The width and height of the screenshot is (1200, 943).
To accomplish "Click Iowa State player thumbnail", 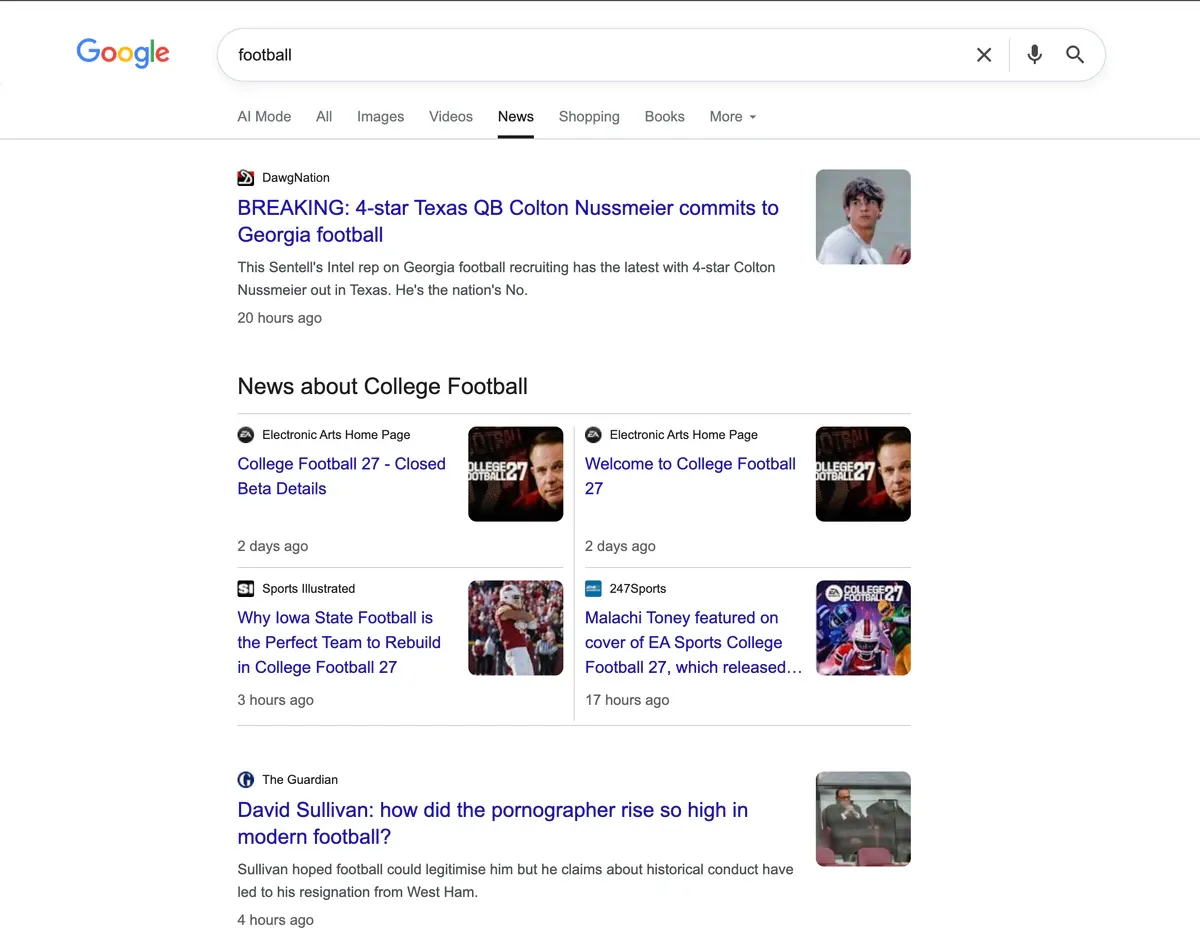I will point(516,628).
